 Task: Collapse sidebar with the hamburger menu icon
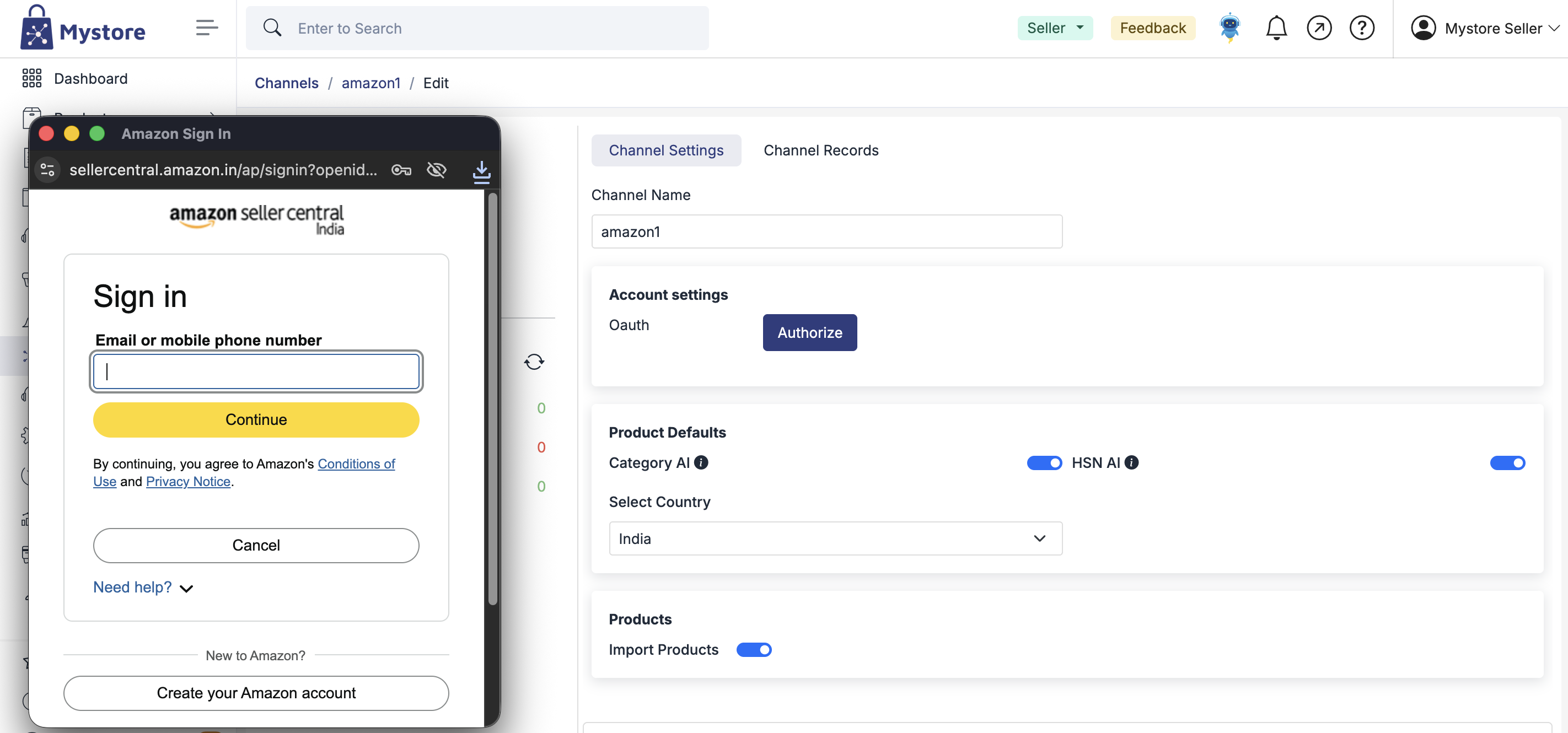206,28
